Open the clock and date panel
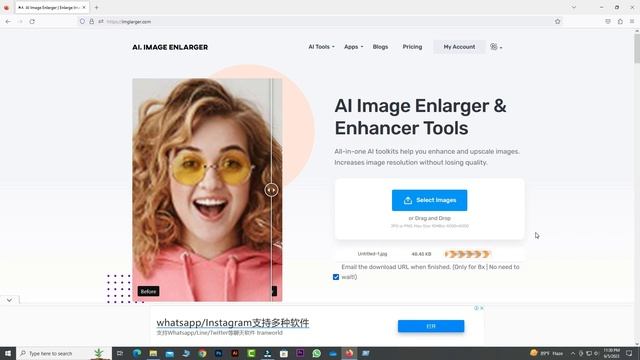640x360 pixels. (x=611, y=353)
